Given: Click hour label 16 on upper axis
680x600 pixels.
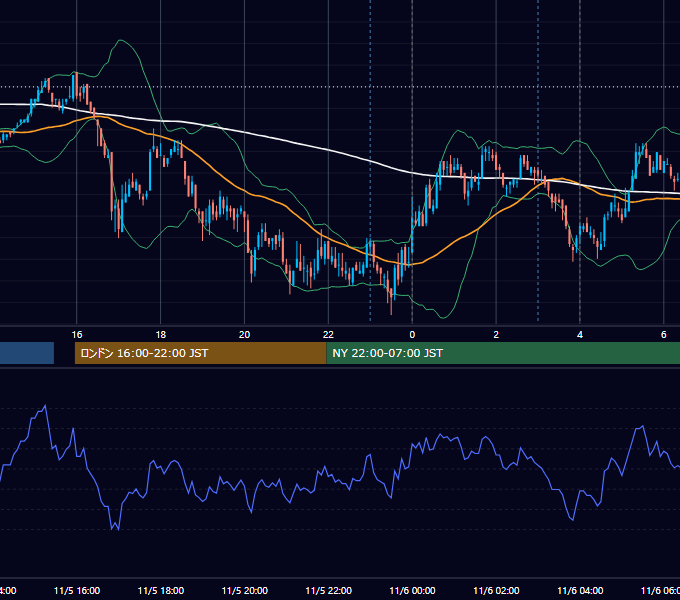Looking at the screenshot, I should point(77,334).
